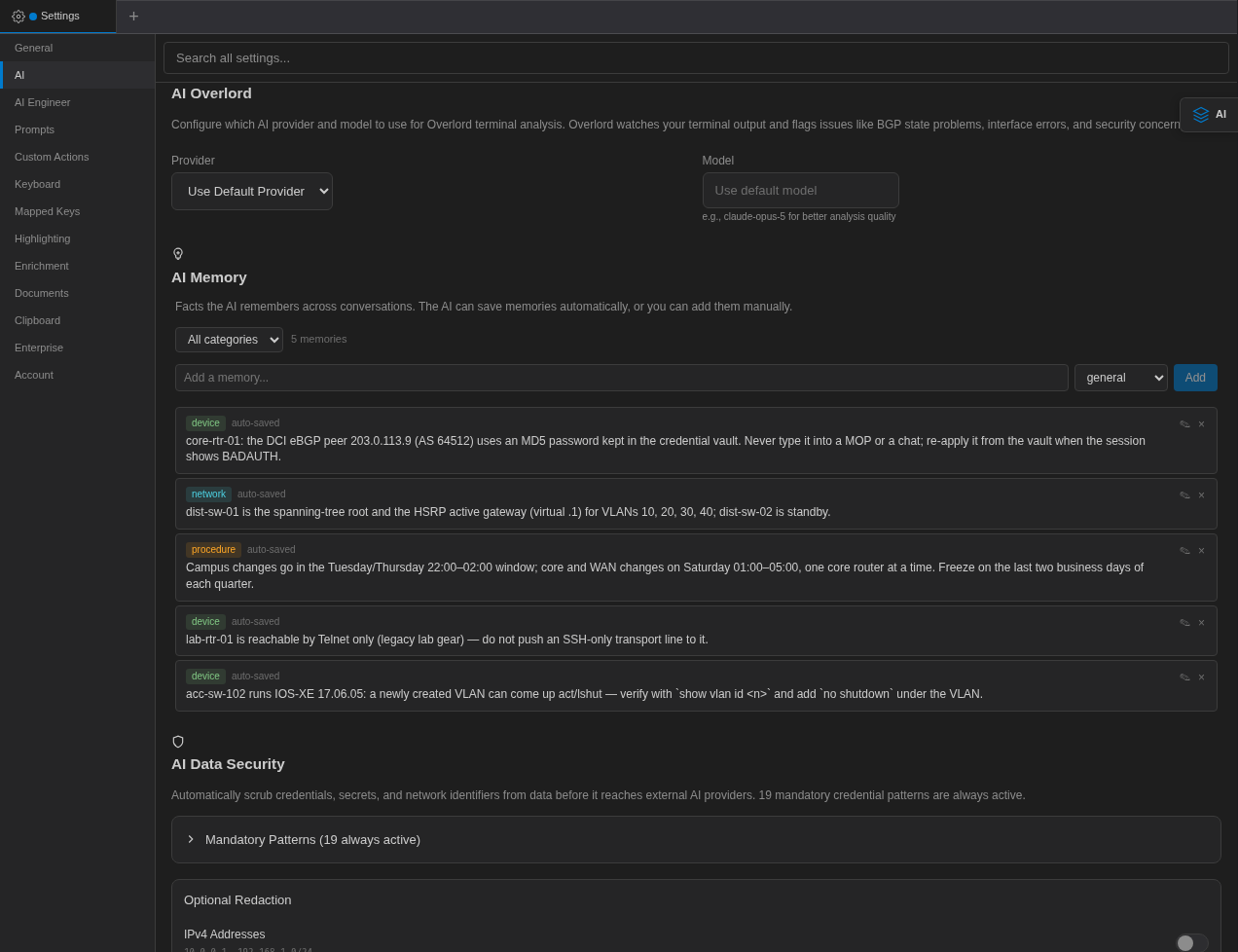Image resolution: width=1238 pixels, height=952 pixels.
Task: Click the '5 memories' count text
Action: (x=318, y=340)
